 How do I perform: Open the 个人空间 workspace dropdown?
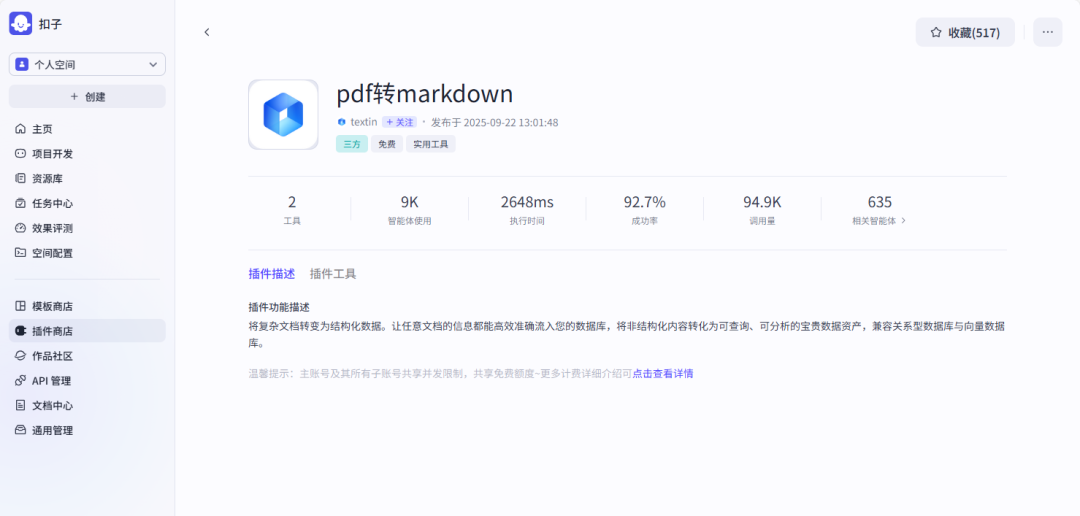[x=87, y=64]
